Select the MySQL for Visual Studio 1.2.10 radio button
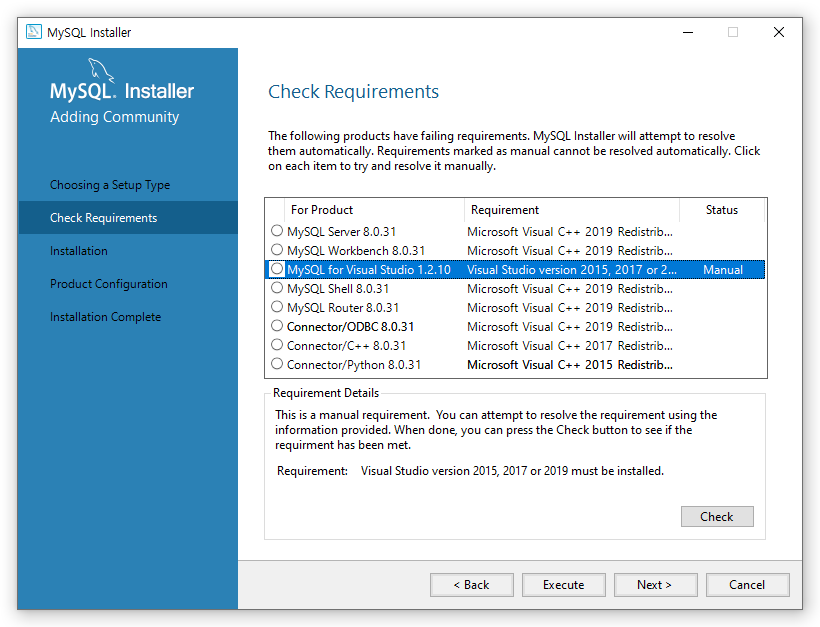 (277, 269)
